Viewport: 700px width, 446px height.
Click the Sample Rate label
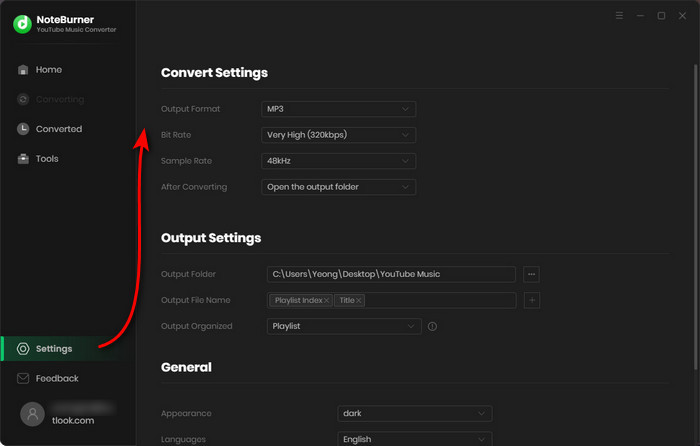click(x=186, y=161)
